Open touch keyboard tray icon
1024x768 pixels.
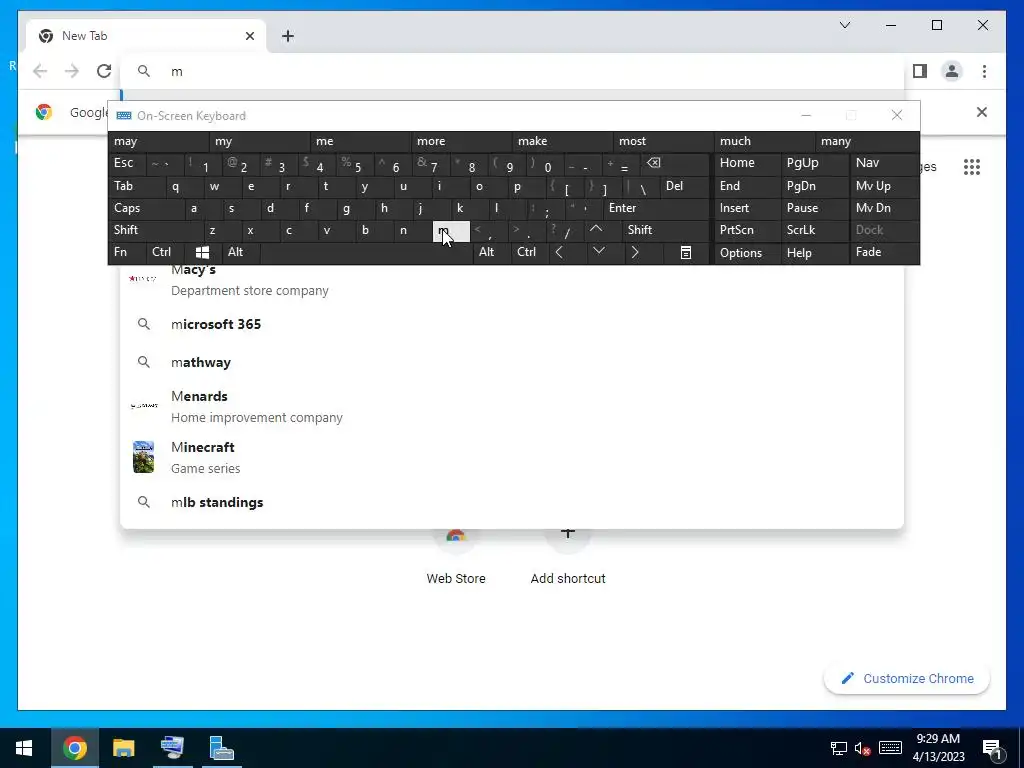click(890, 748)
